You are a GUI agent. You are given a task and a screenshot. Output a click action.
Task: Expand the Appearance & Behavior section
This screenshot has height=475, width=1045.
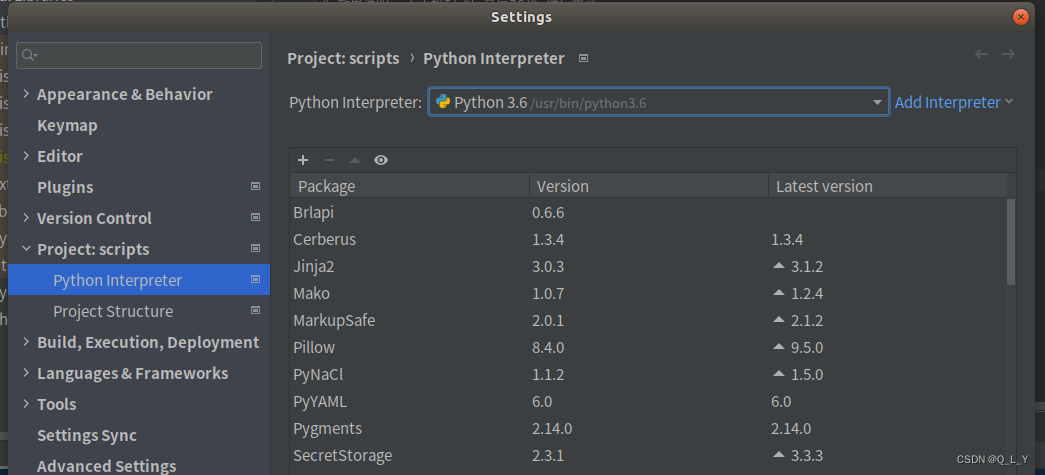click(x=26, y=94)
